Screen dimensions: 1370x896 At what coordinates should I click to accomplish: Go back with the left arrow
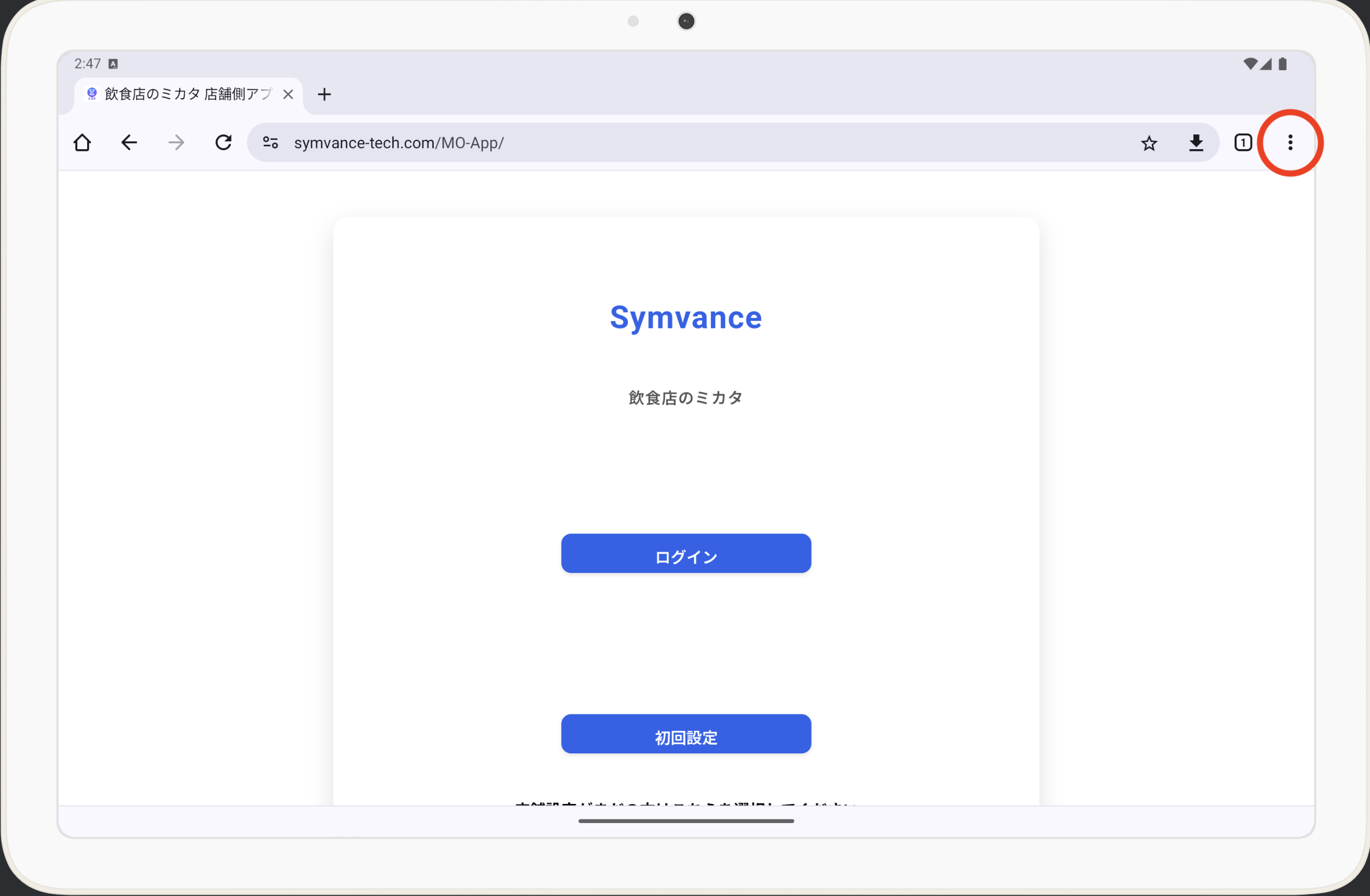point(129,142)
